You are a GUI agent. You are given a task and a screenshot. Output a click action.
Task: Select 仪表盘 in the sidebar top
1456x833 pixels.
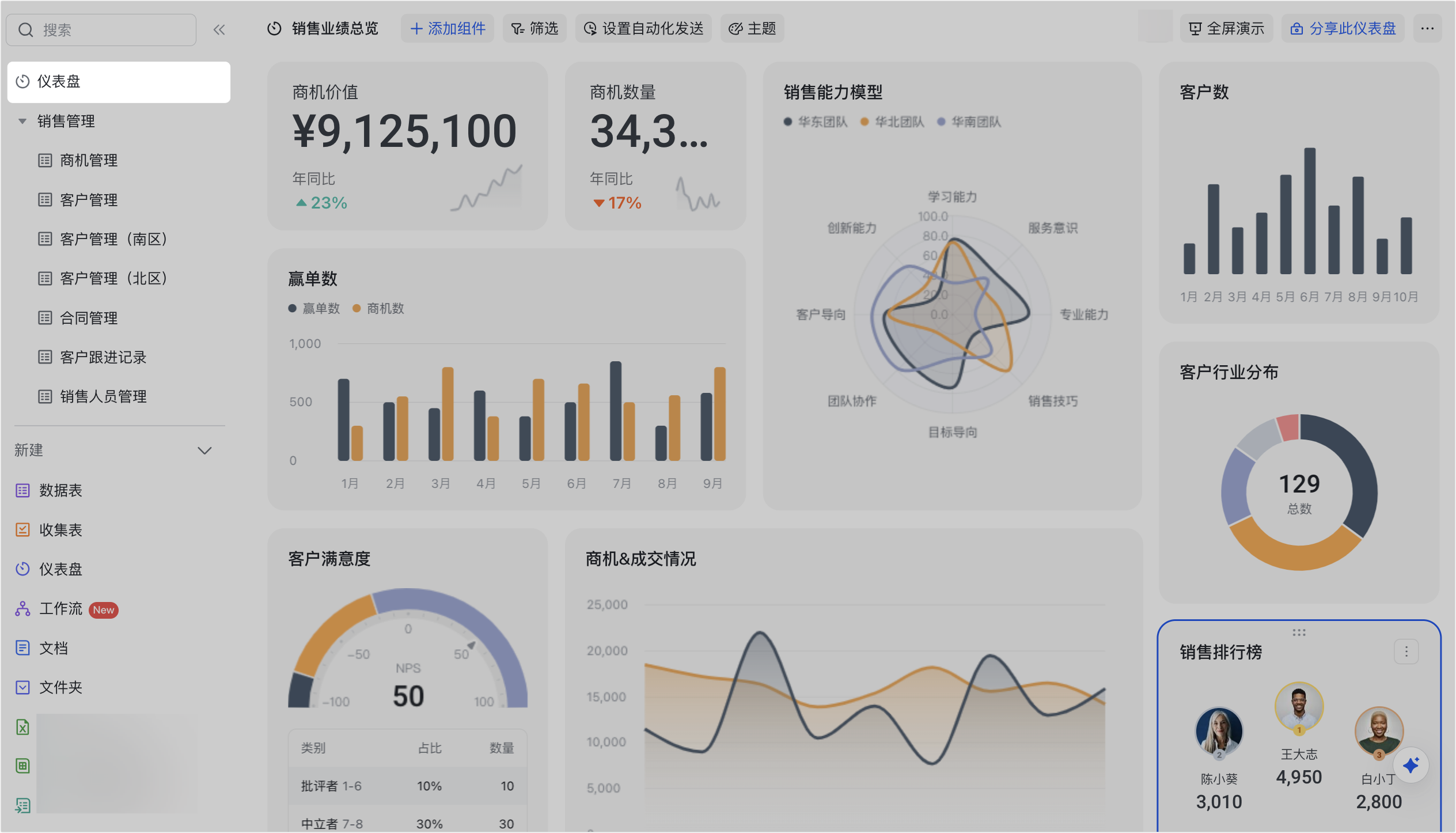tap(119, 82)
